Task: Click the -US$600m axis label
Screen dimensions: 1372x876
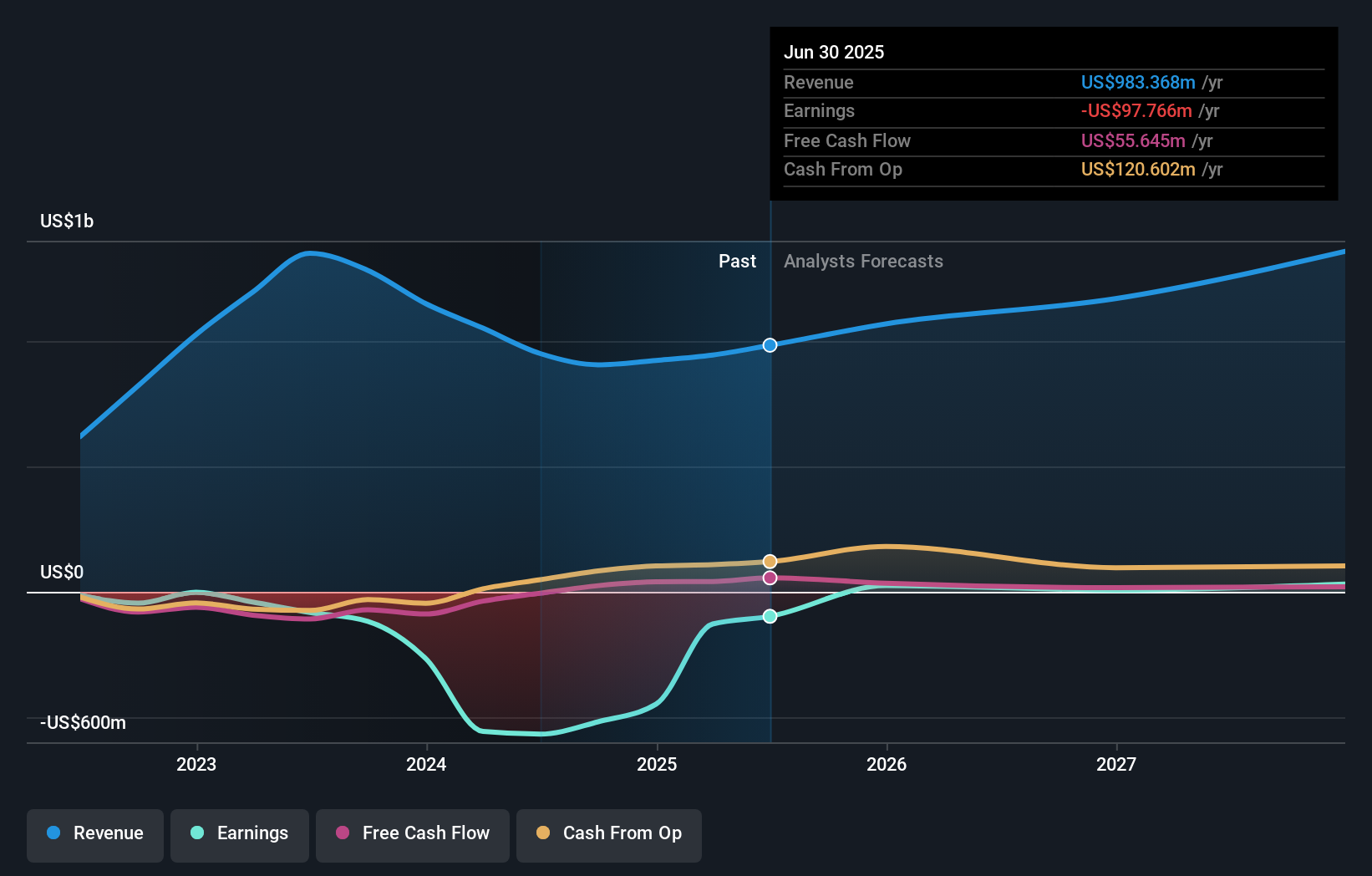Action: click(82, 722)
